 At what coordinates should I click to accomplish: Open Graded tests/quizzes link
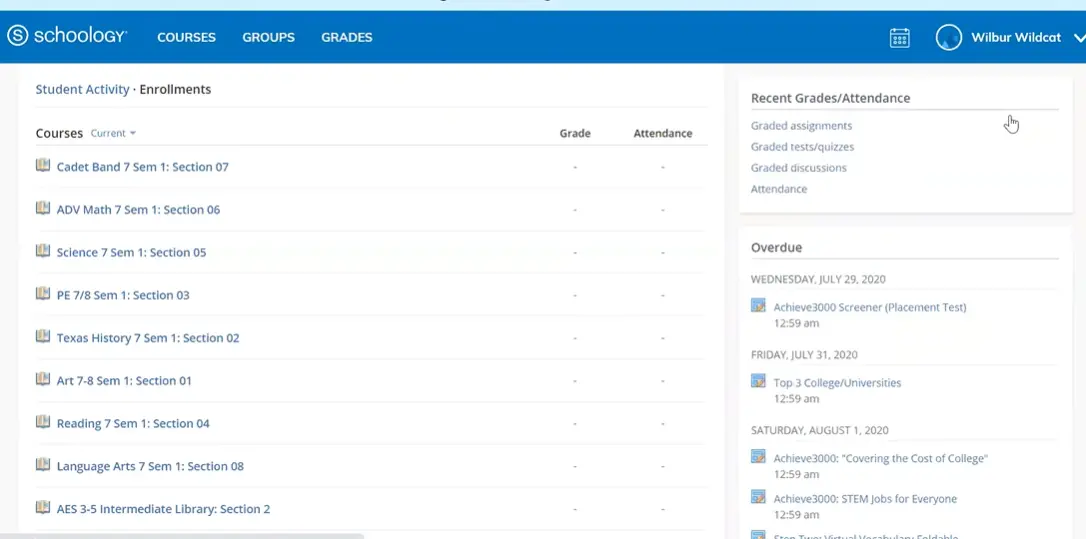[x=802, y=147]
